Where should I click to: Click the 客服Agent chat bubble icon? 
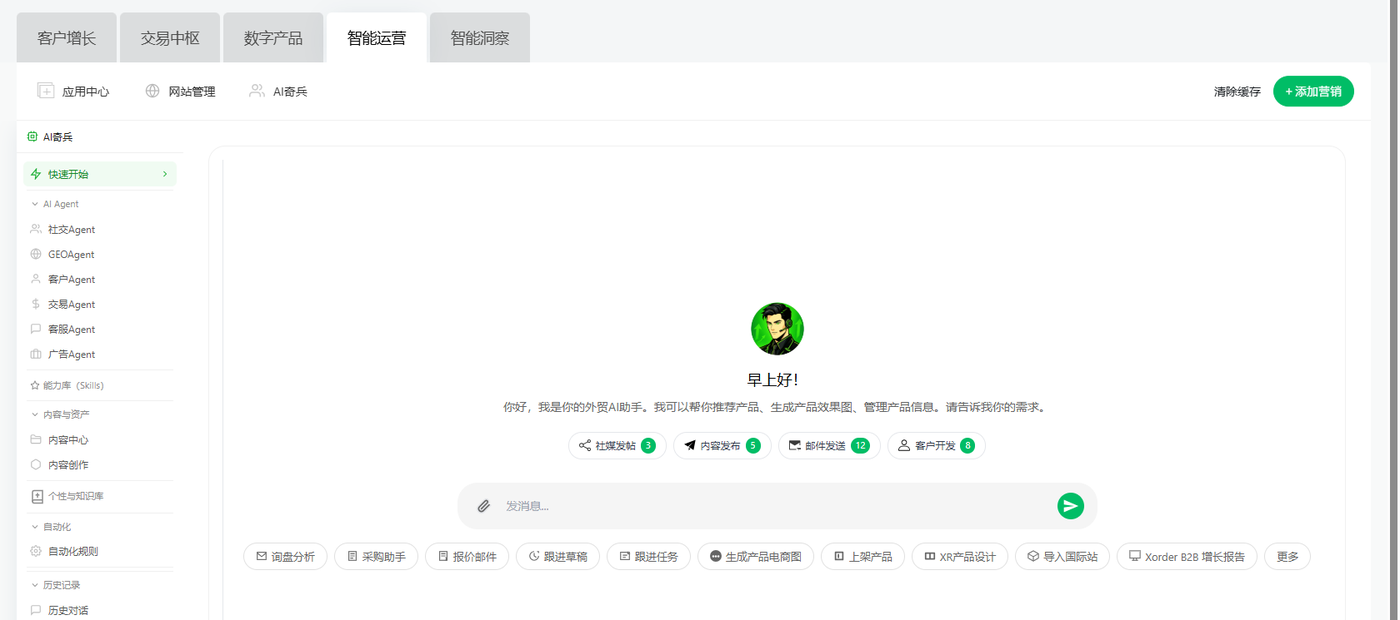tap(36, 329)
